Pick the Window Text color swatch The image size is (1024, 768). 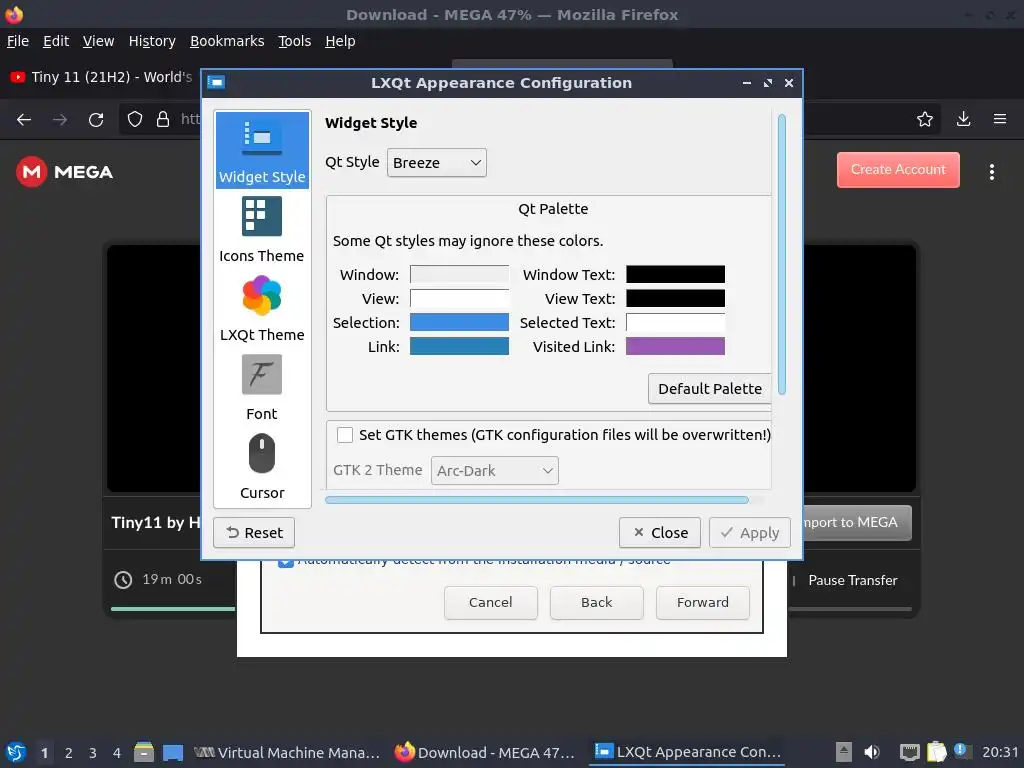click(x=675, y=274)
